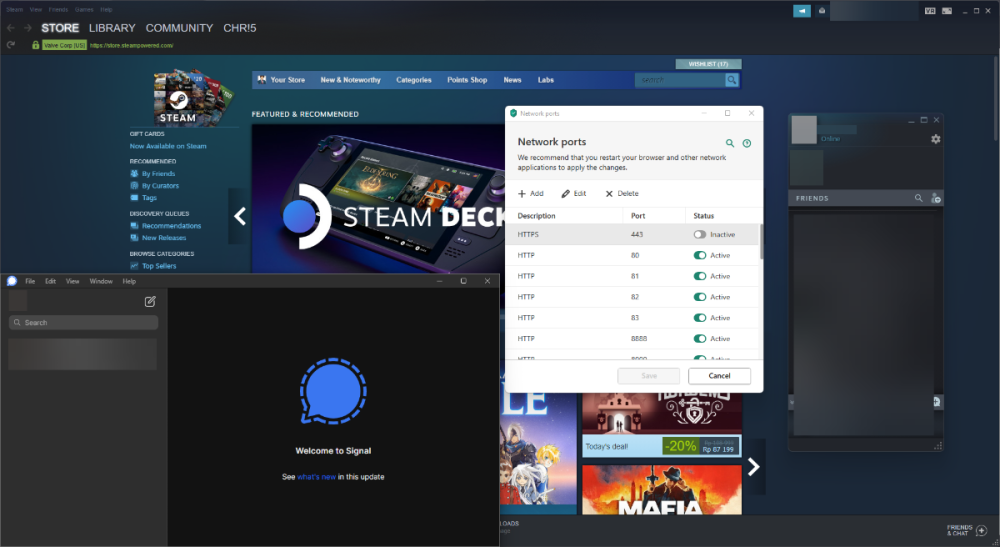
Task: Open the Categories store dropdown
Action: click(413, 80)
